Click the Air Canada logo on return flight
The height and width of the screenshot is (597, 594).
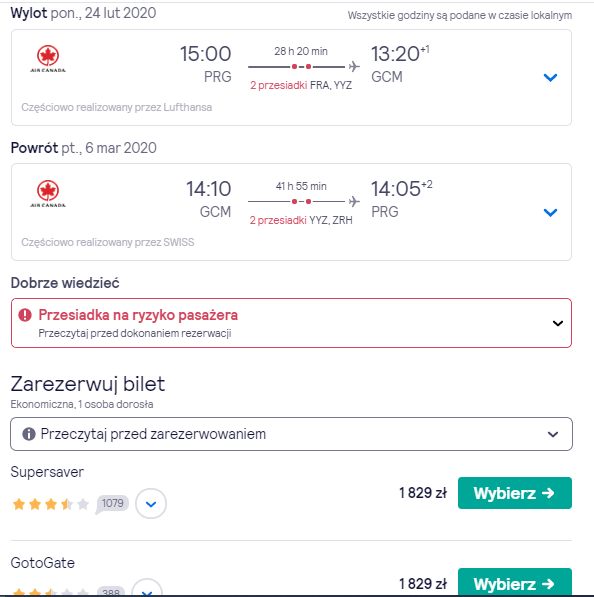pos(48,194)
